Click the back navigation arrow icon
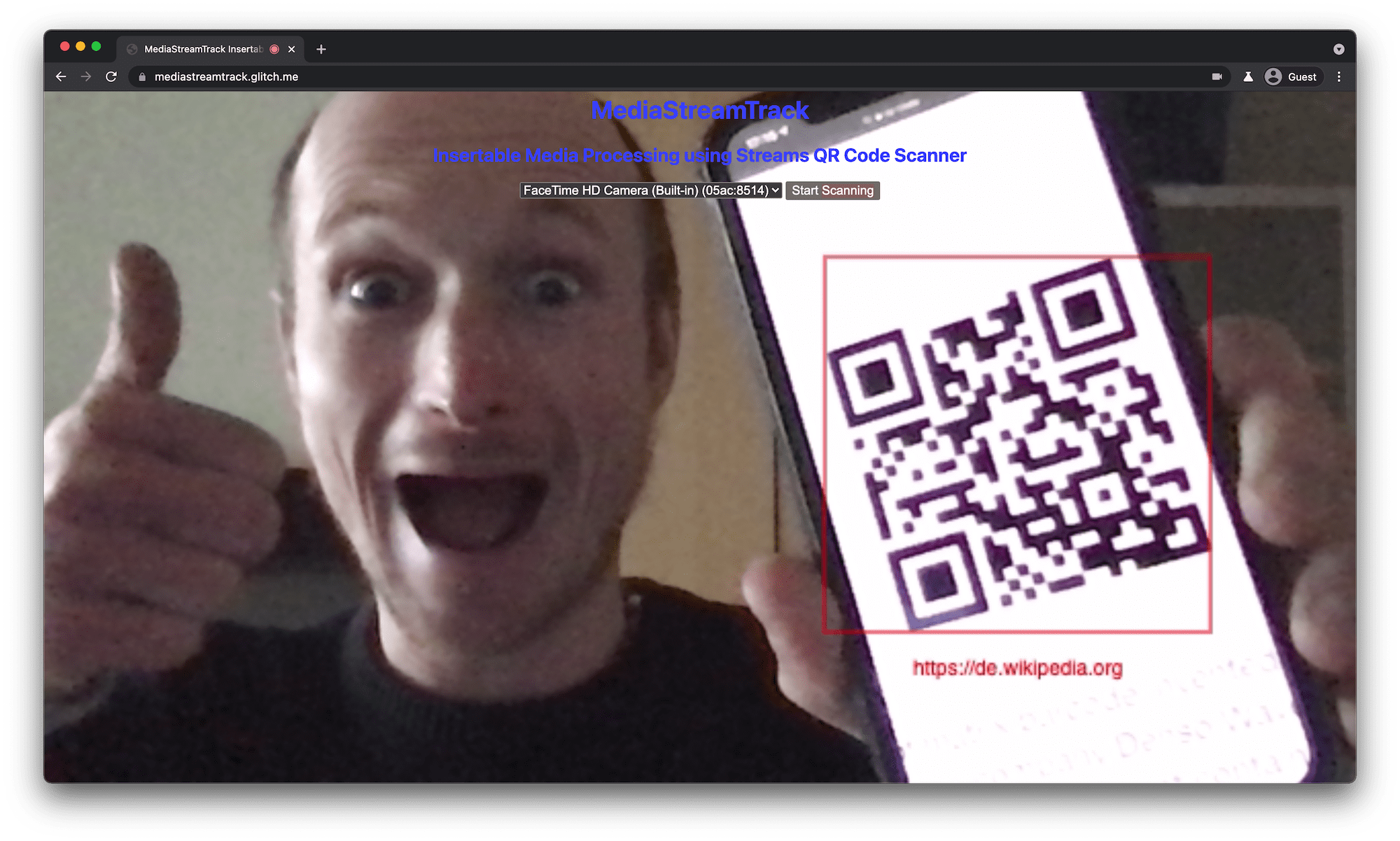Image resolution: width=1400 pixels, height=841 pixels. coord(63,77)
